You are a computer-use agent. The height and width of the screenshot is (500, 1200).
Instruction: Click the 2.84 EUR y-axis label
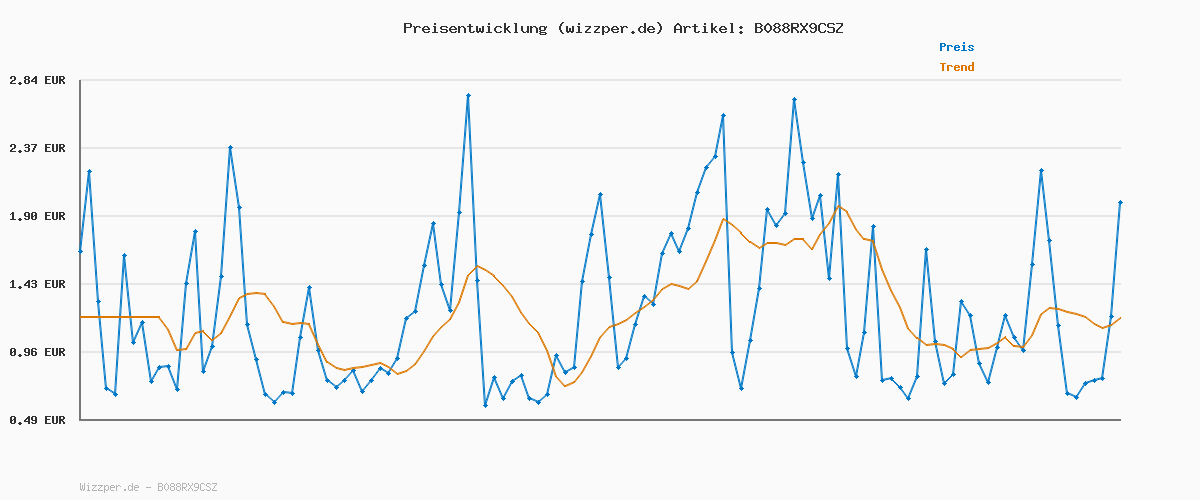(x=37, y=80)
